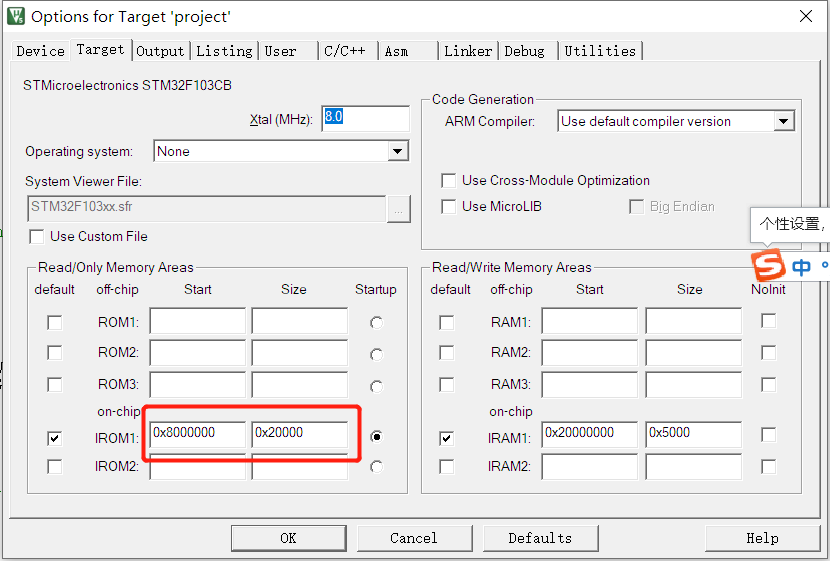
Task: Click the IRAM1 Start field 0x20000000
Action: [590, 434]
